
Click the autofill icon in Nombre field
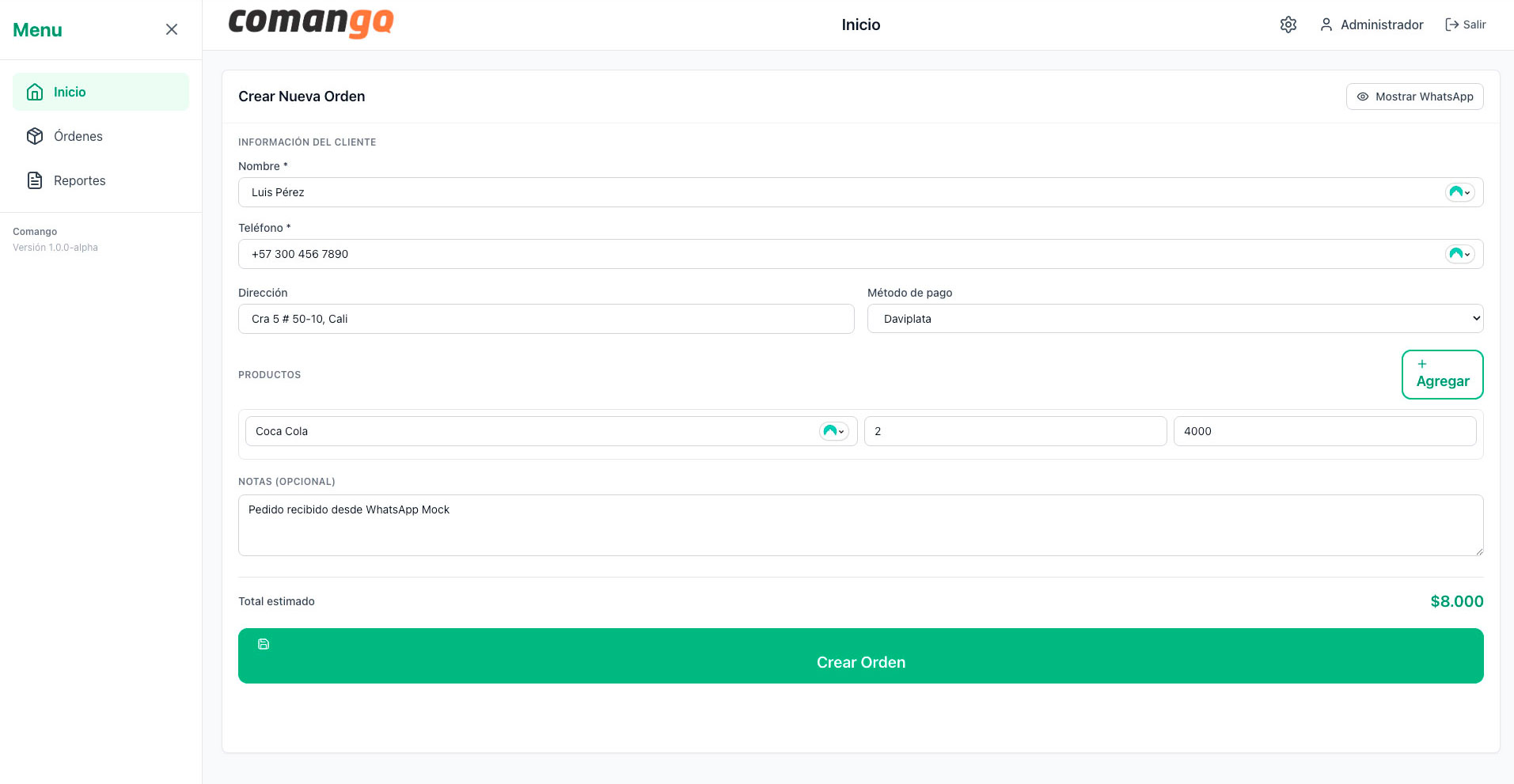coord(1459,192)
